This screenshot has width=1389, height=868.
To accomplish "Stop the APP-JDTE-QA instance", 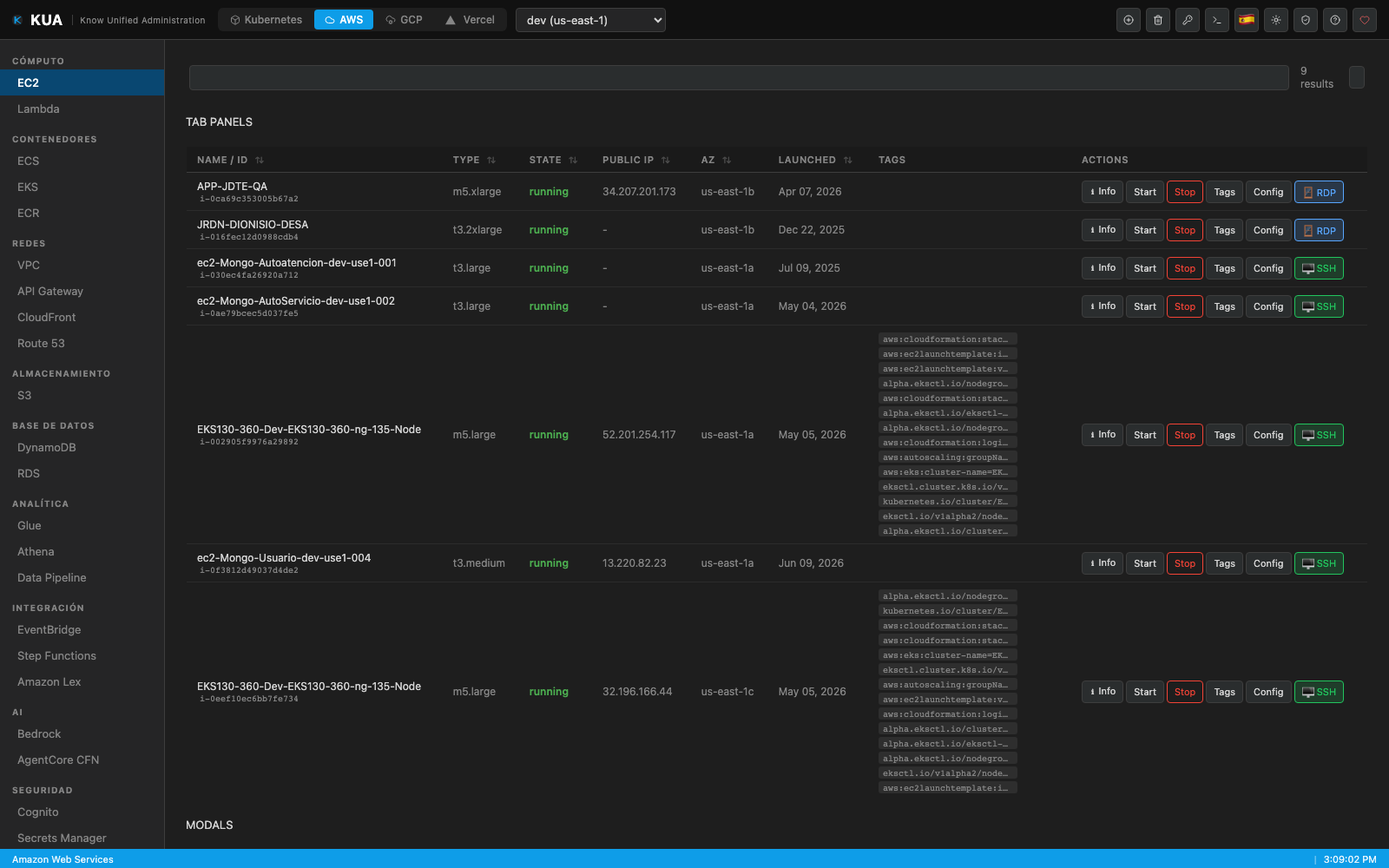I will [x=1185, y=192].
